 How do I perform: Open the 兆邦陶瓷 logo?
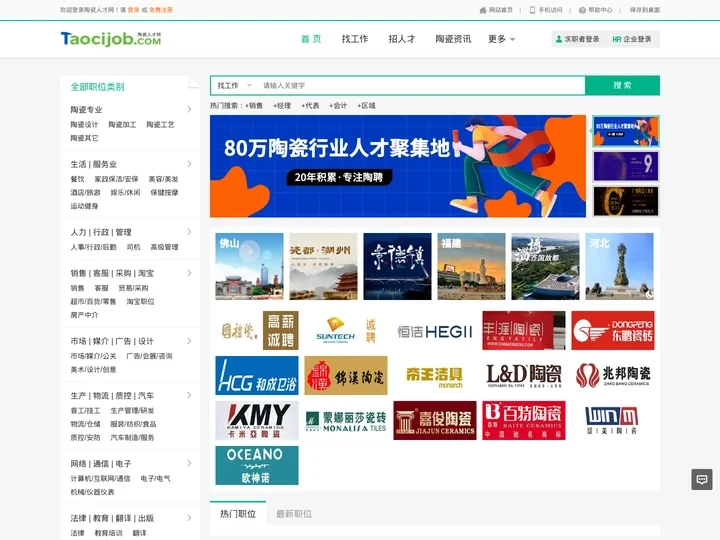pyautogui.click(x=613, y=375)
